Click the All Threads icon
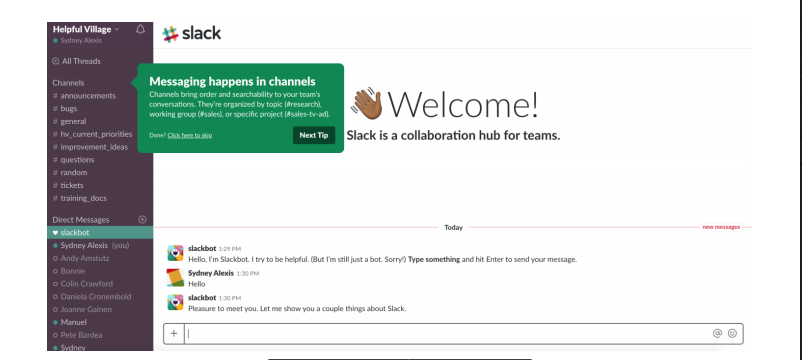 [56, 61]
